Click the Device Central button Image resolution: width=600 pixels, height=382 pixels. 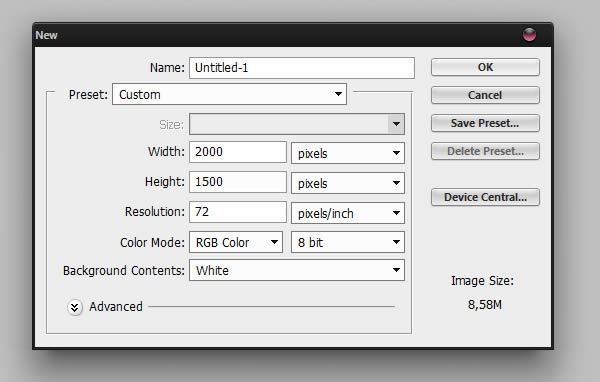[x=485, y=197]
